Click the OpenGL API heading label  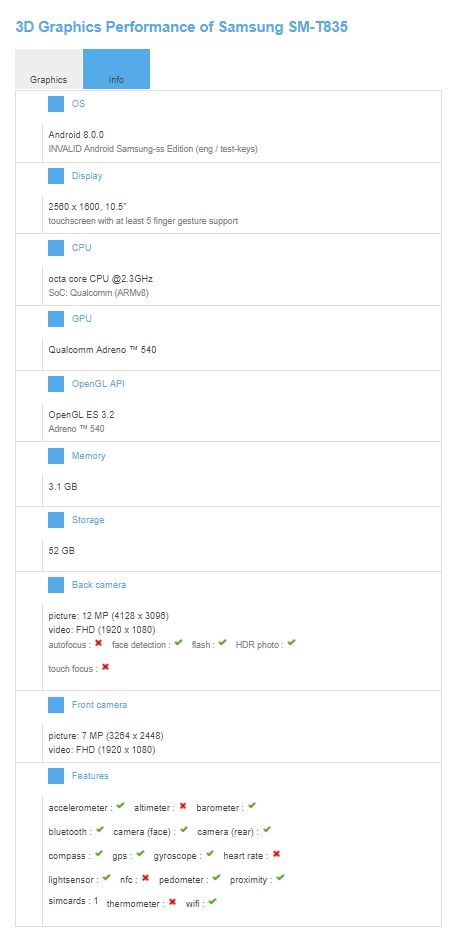(98, 384)
